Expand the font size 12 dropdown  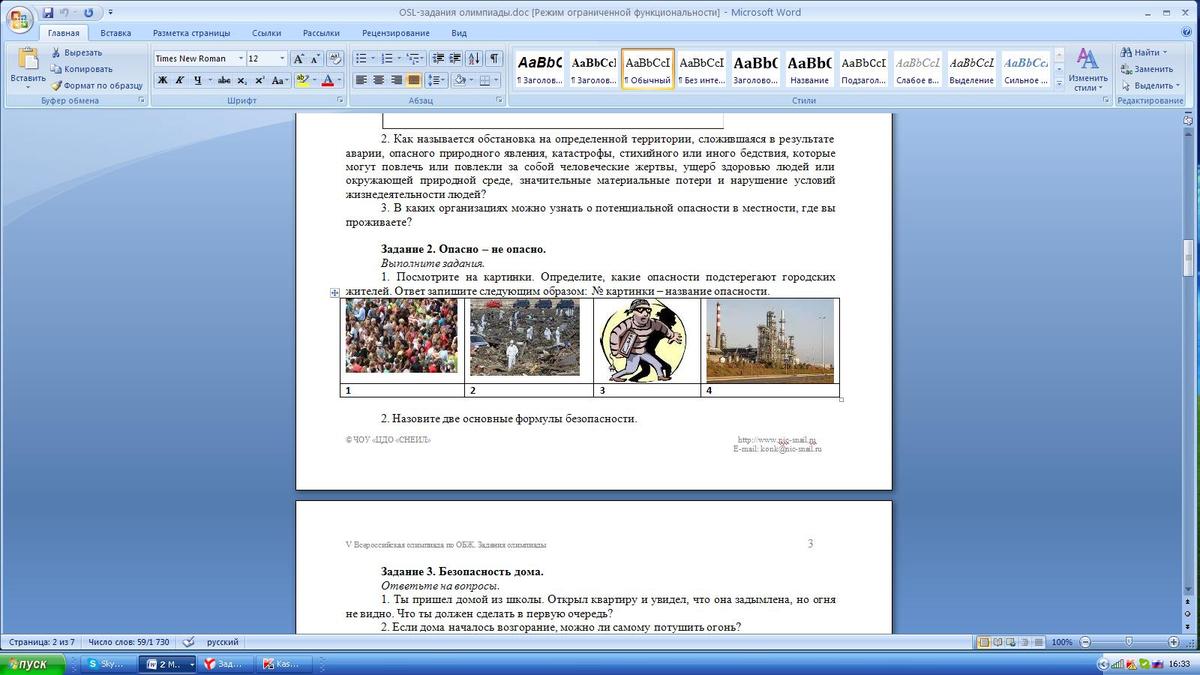point(282,59)
